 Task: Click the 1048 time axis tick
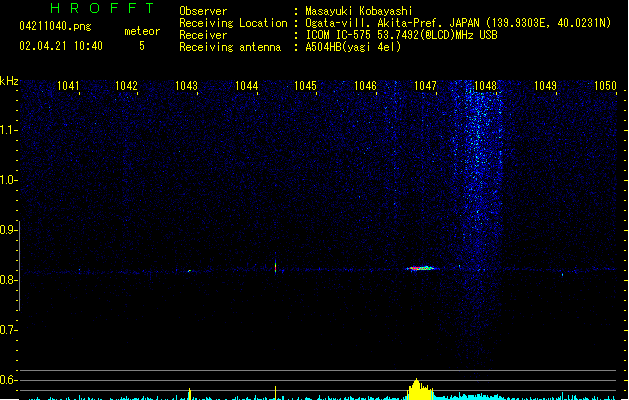point(485,86)
